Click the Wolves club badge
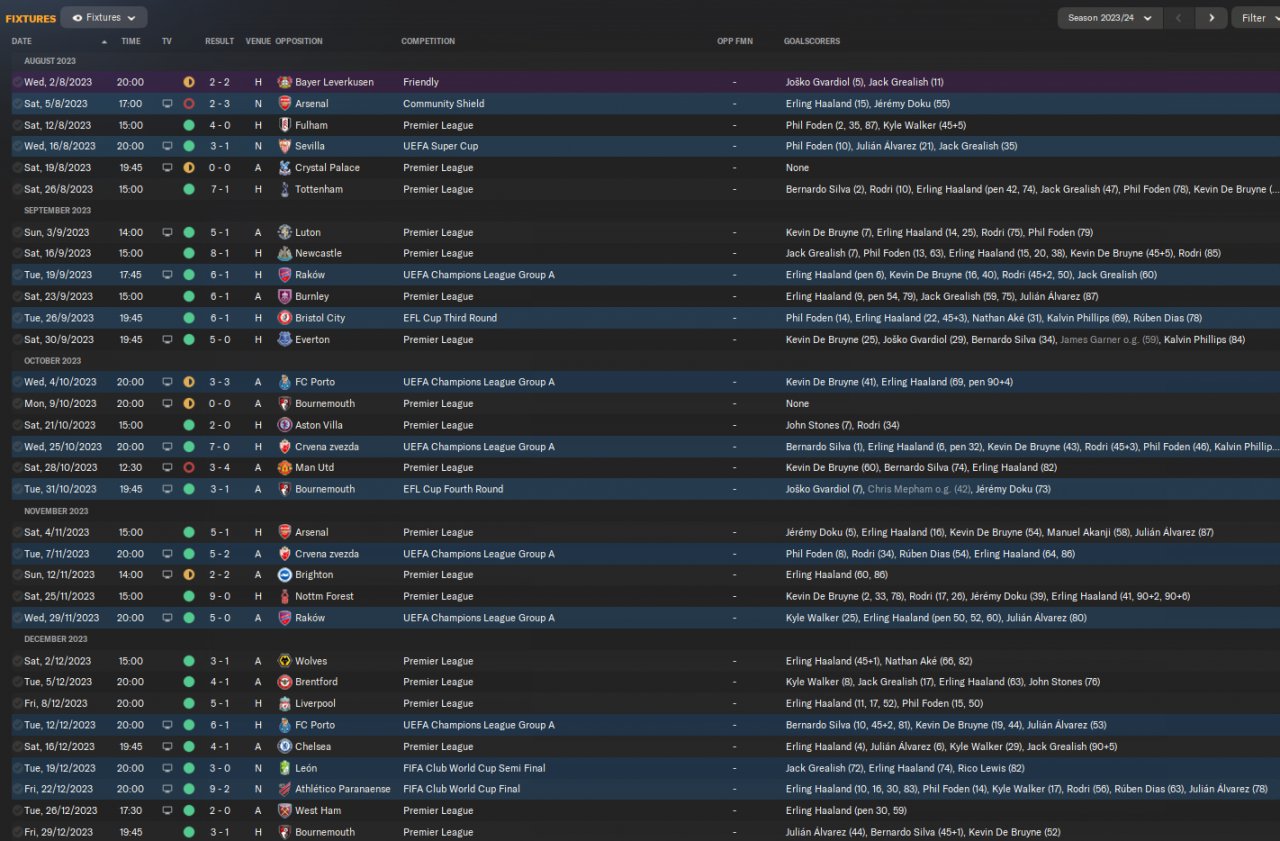Screen dimensions: 1280x841 coord(285,661)
